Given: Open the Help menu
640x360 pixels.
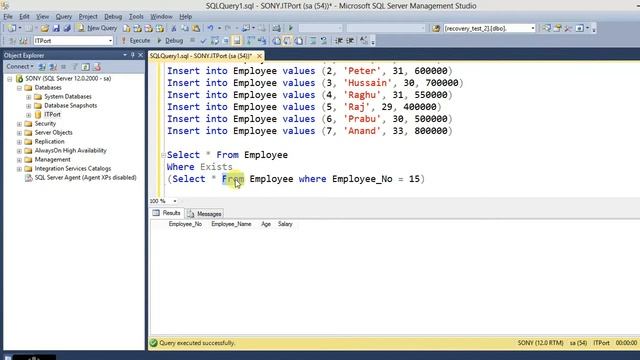Looking at the screenshot, I should coord(185,16).
